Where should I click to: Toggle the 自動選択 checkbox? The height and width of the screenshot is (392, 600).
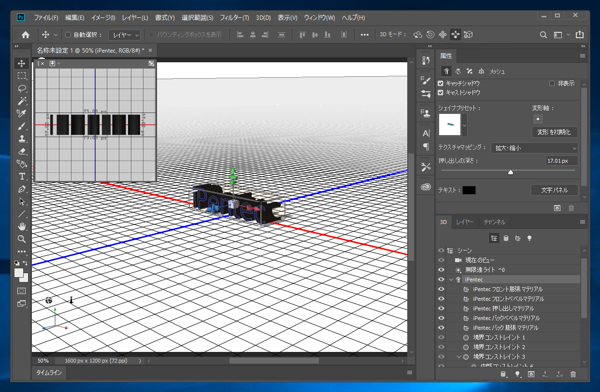[68, 35]
